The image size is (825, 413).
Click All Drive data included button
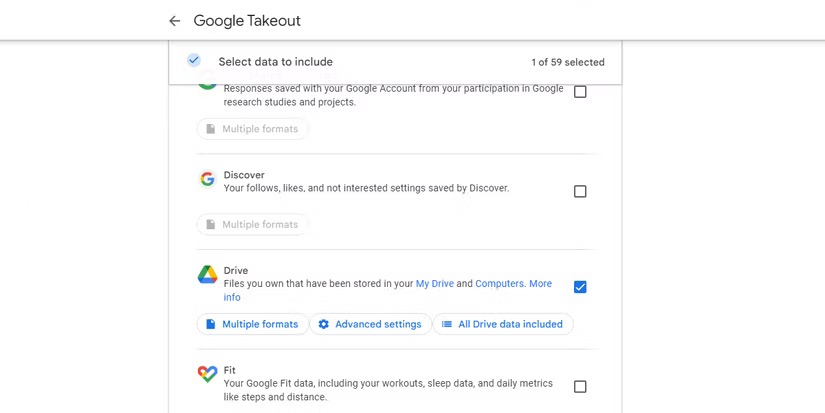click(503, 325)
